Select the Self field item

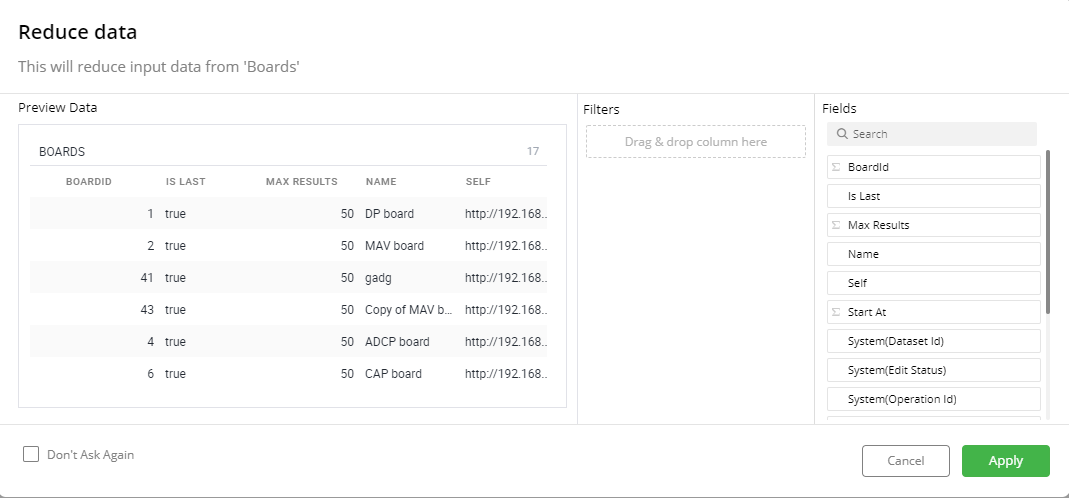(x=933, y=283)
